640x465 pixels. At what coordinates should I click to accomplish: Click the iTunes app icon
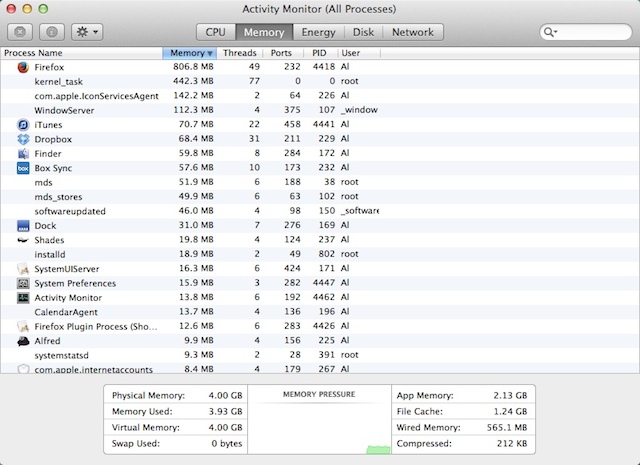[x=23, y=125]
